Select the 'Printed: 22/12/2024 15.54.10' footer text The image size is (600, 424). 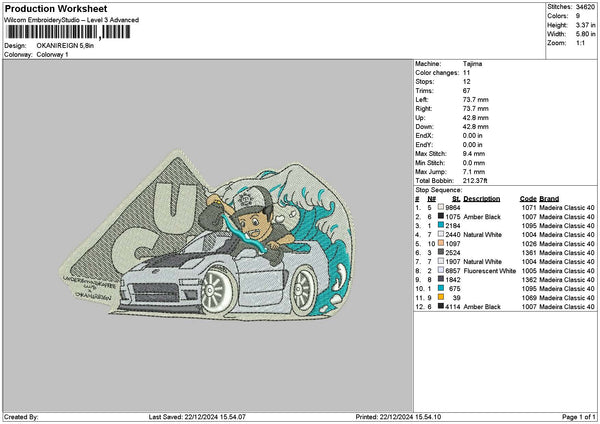tap(398, 417)
